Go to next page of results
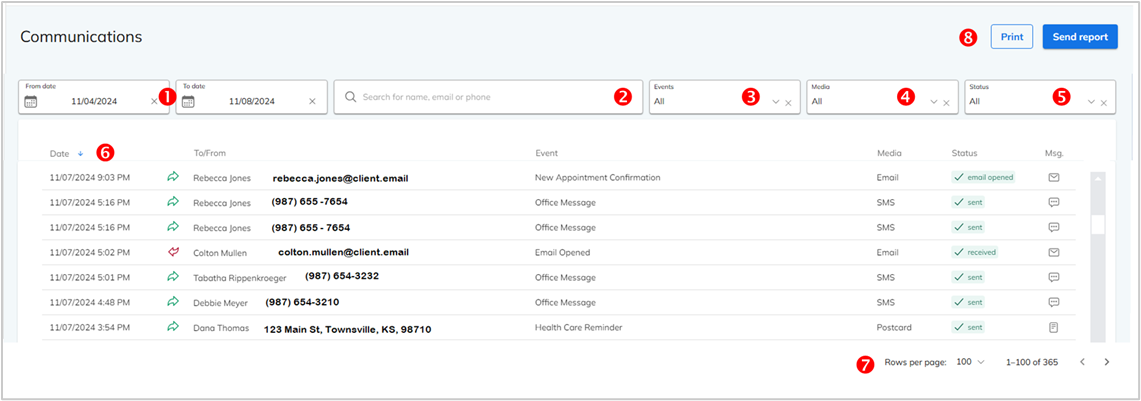Screen dimensions: 1141x401 tap(1106, 362)
